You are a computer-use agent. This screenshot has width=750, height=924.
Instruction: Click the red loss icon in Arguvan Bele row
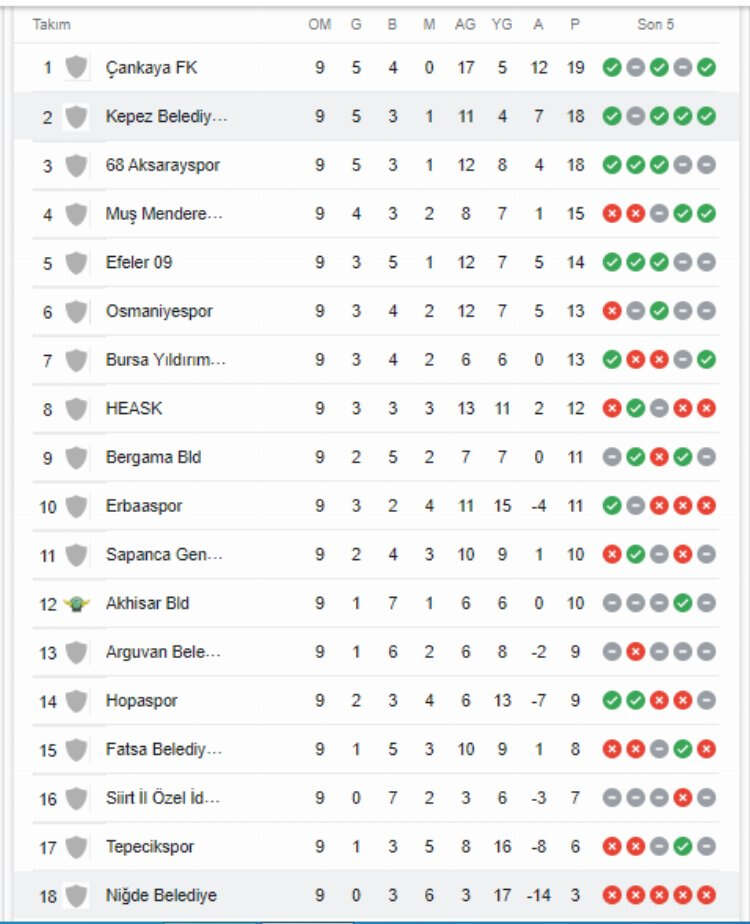coord(635,652)
